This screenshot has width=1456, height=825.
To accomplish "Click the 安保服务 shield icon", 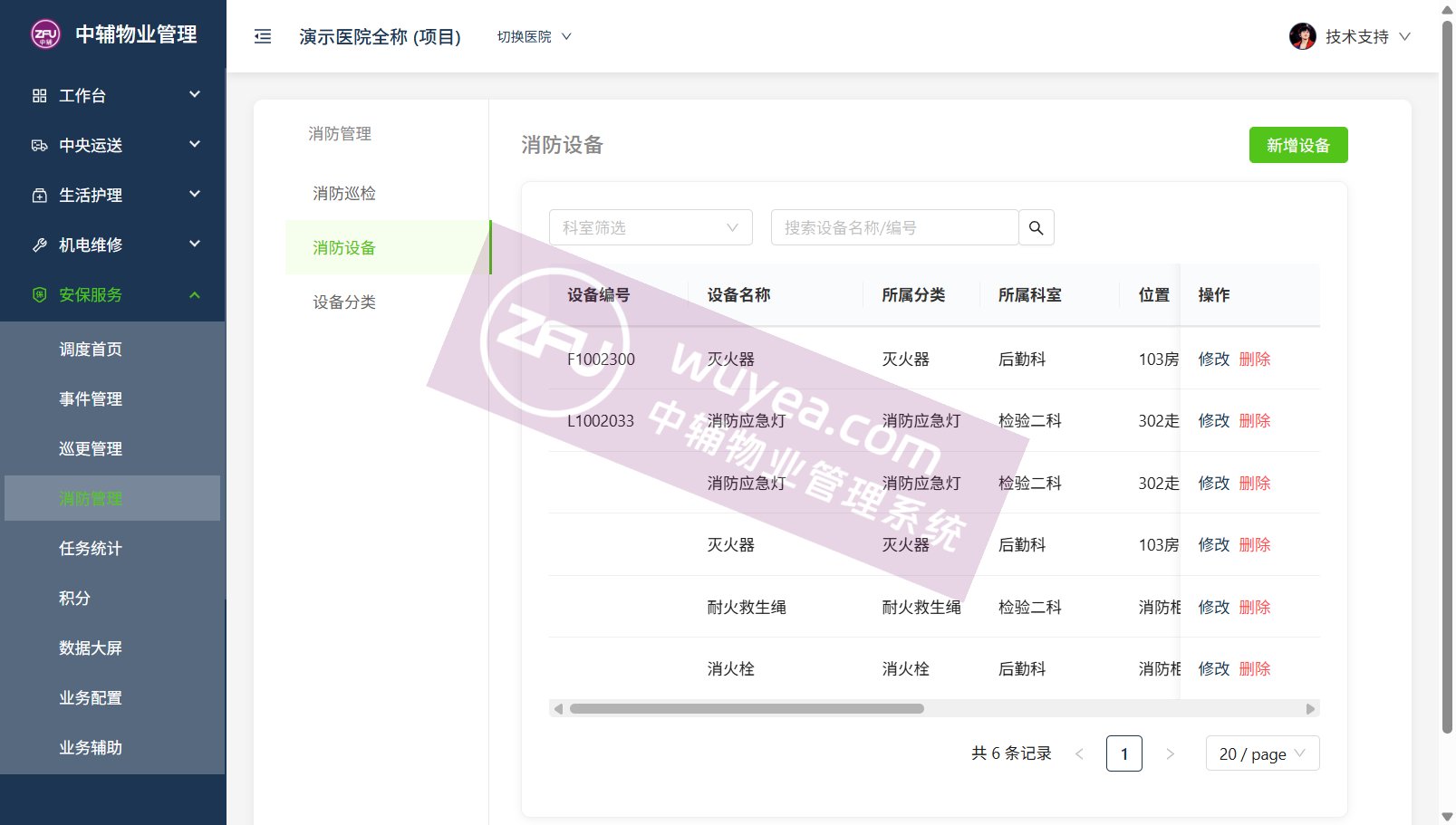I will click(x=40, y=294).
